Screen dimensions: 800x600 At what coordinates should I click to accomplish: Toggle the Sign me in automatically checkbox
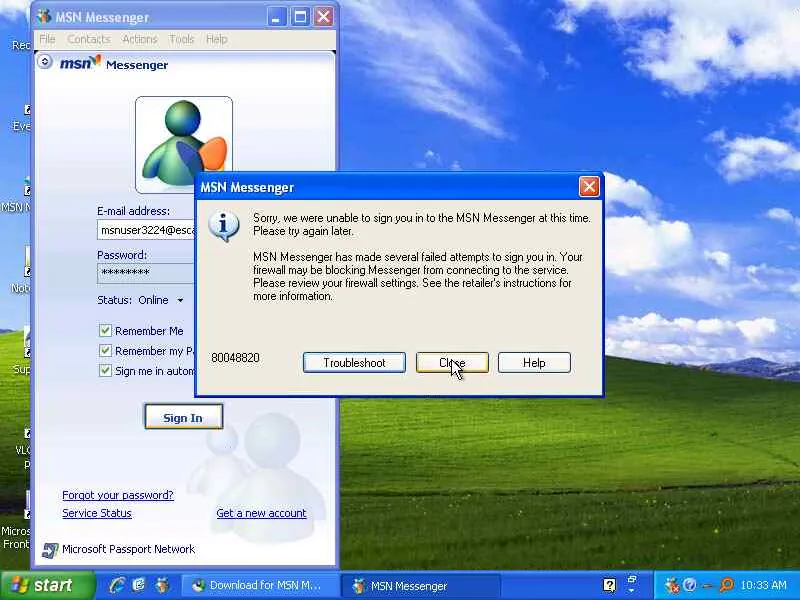105,370
